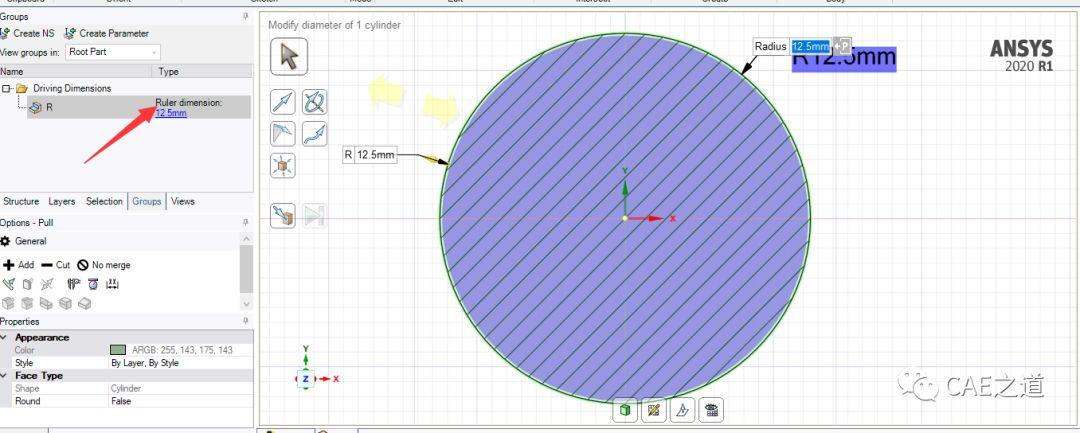Screen dimensions: 1080x433
Task: Activate the Sweep tool guide (curved arrow)
Action: coord(314,134)
